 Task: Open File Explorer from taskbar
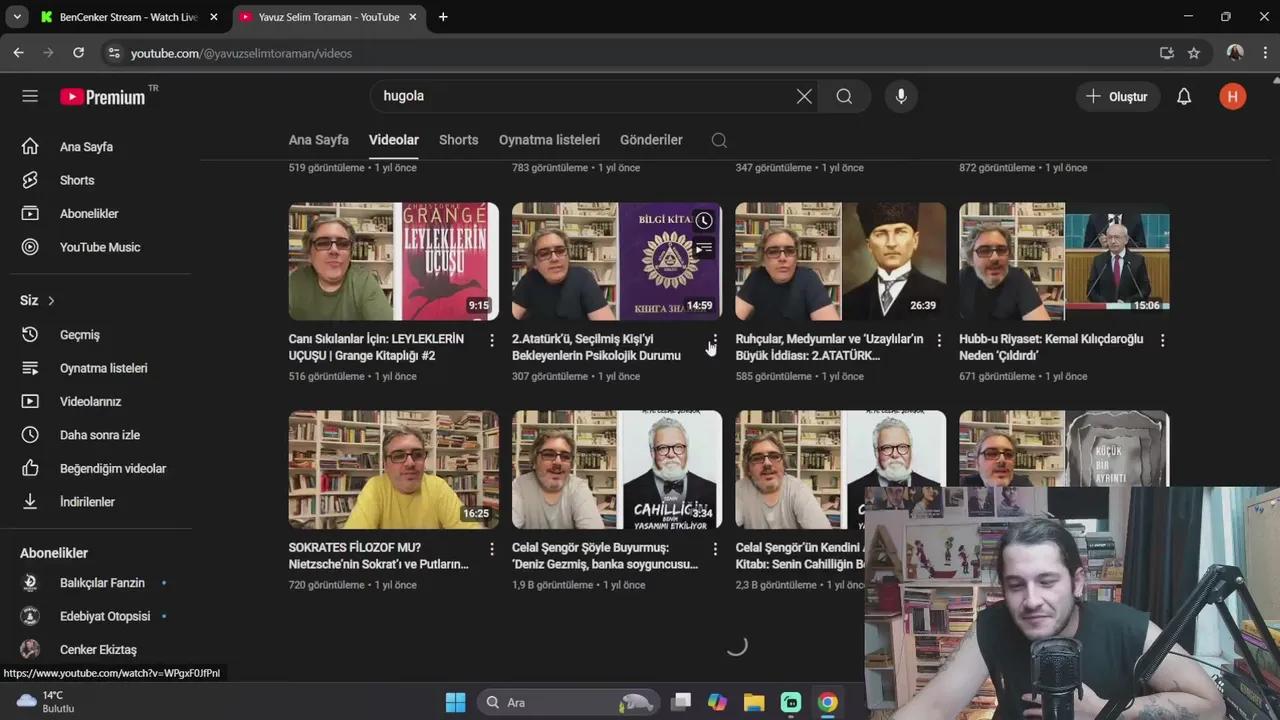pos(754,702)
